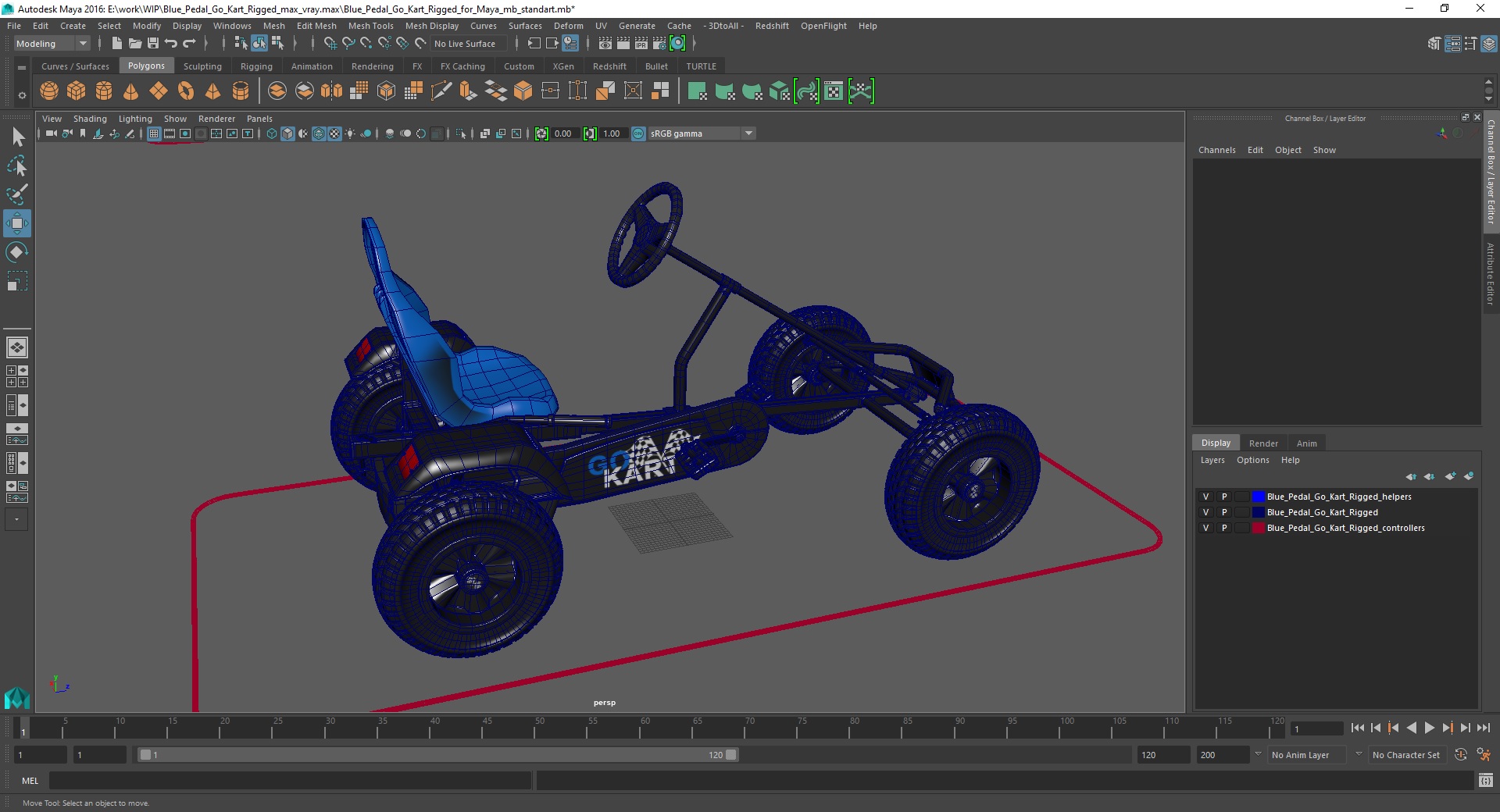
Task: Go to start of playback range
Action: point(1357,728)
